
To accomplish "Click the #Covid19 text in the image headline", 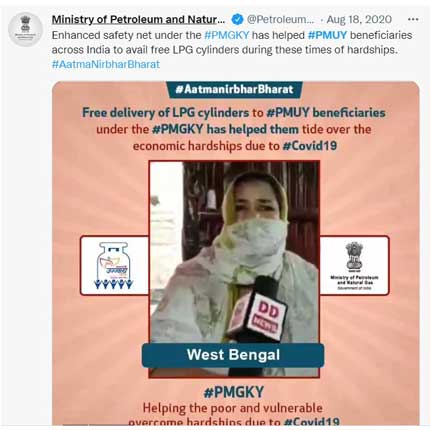I will click(x=310, y=146).
